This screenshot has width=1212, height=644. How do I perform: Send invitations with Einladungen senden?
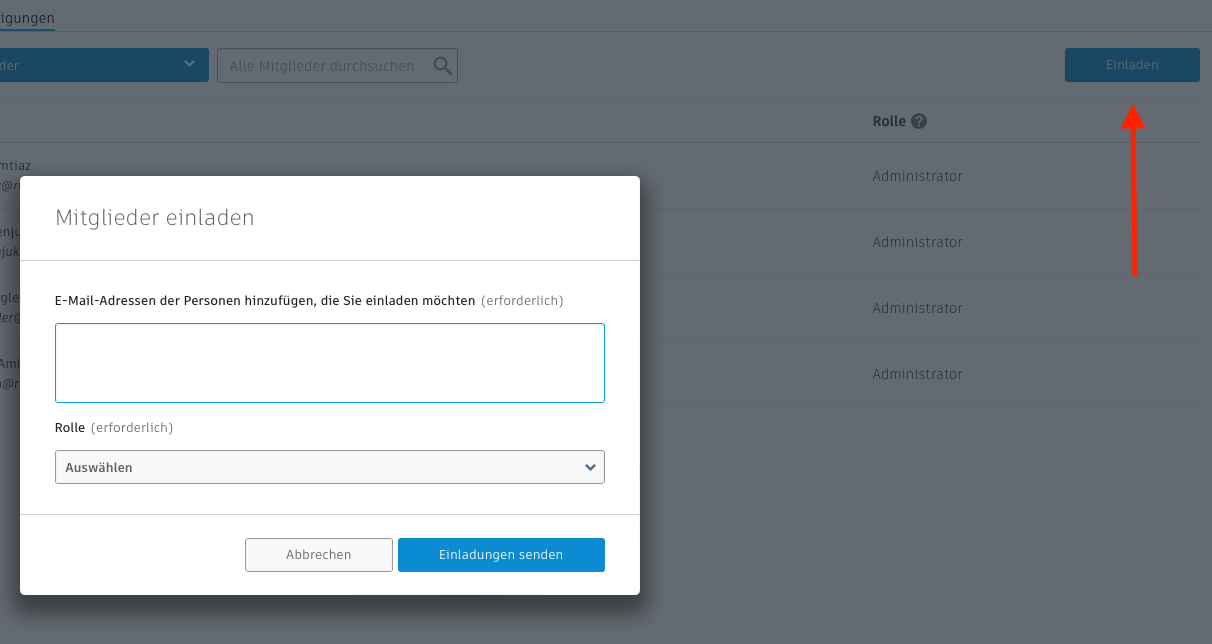pyautogui.click(x=501, y=555)
